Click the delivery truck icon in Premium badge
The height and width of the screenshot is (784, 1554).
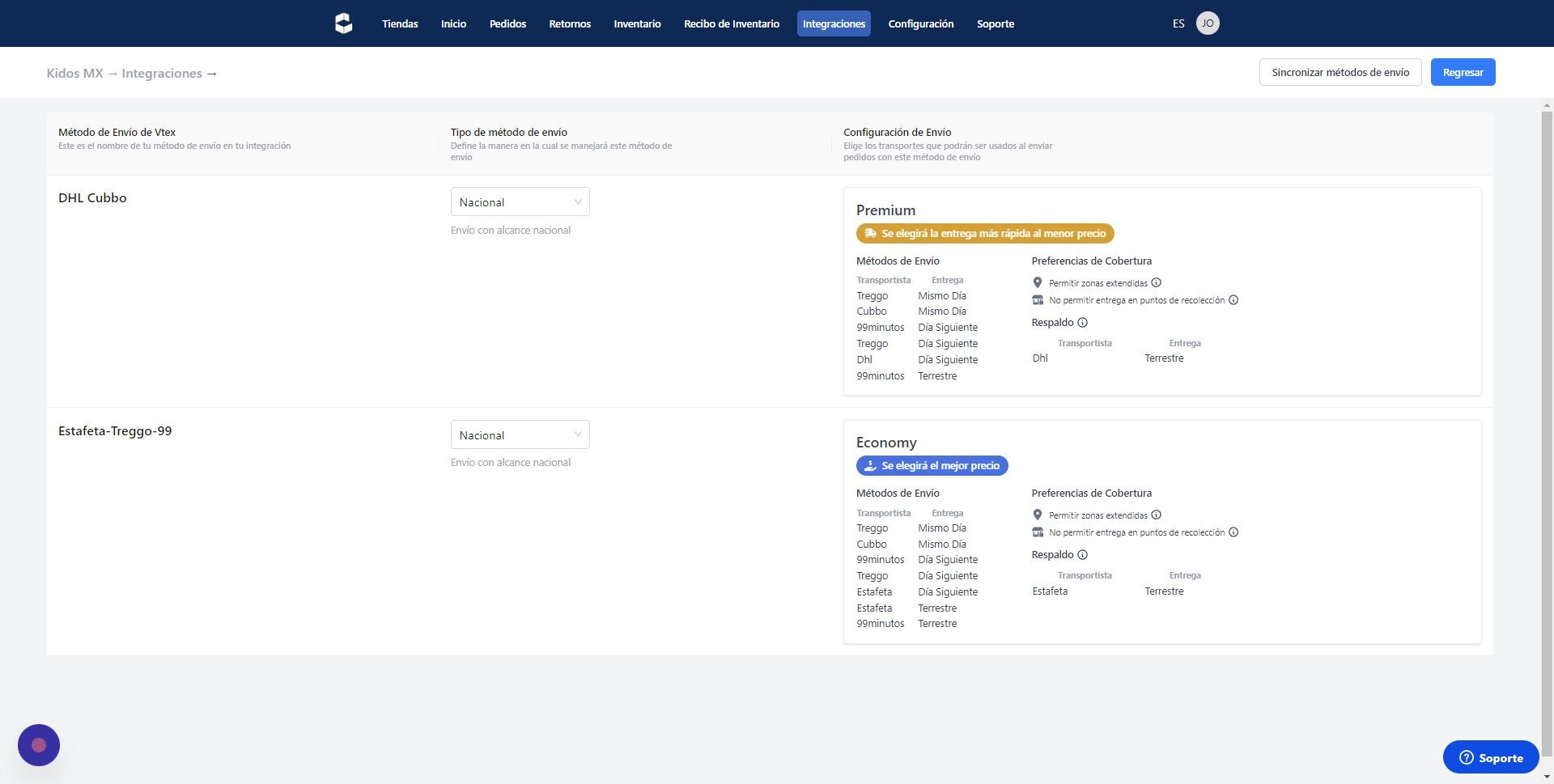tap(870, 234)
